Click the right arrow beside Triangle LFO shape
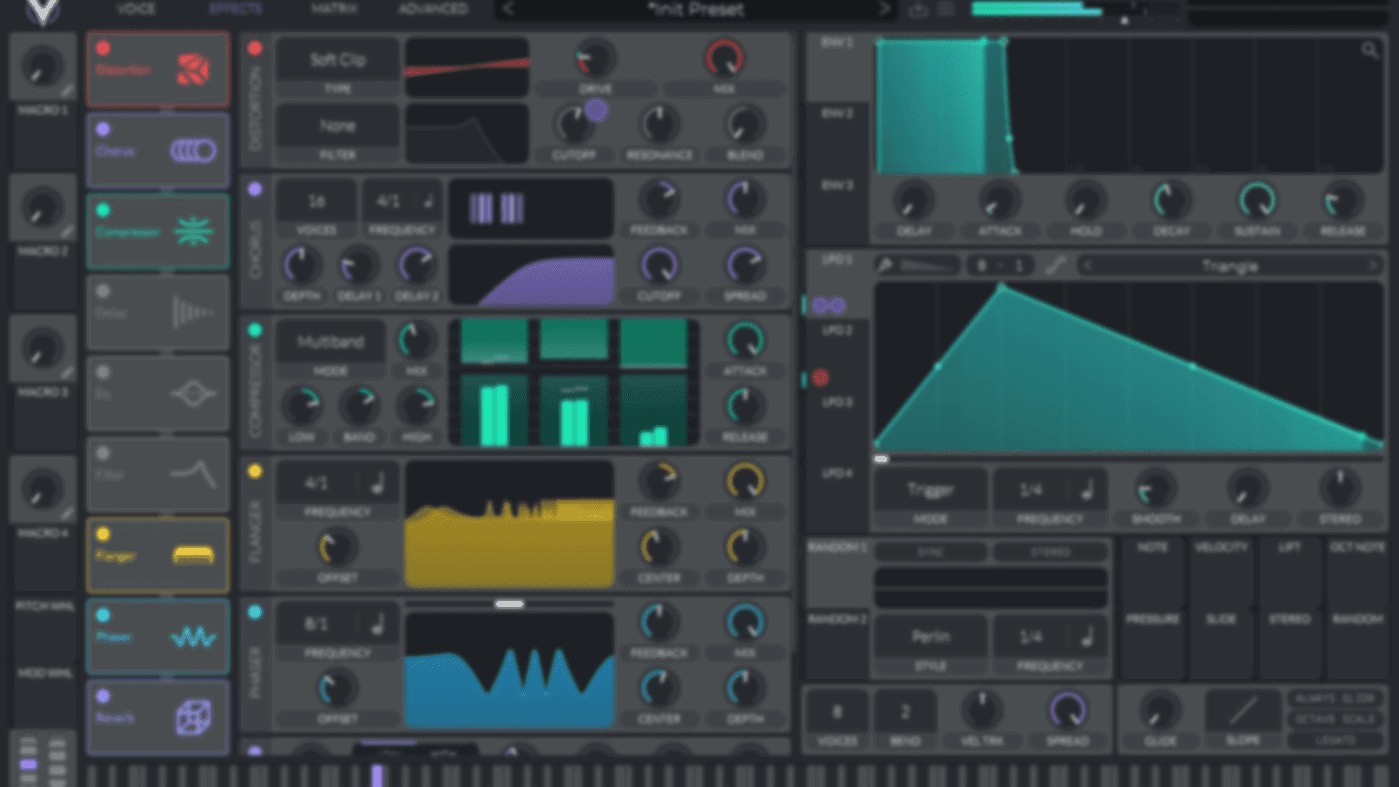1399x787 pixels. pyautogui.click(x=1373, y=266)
